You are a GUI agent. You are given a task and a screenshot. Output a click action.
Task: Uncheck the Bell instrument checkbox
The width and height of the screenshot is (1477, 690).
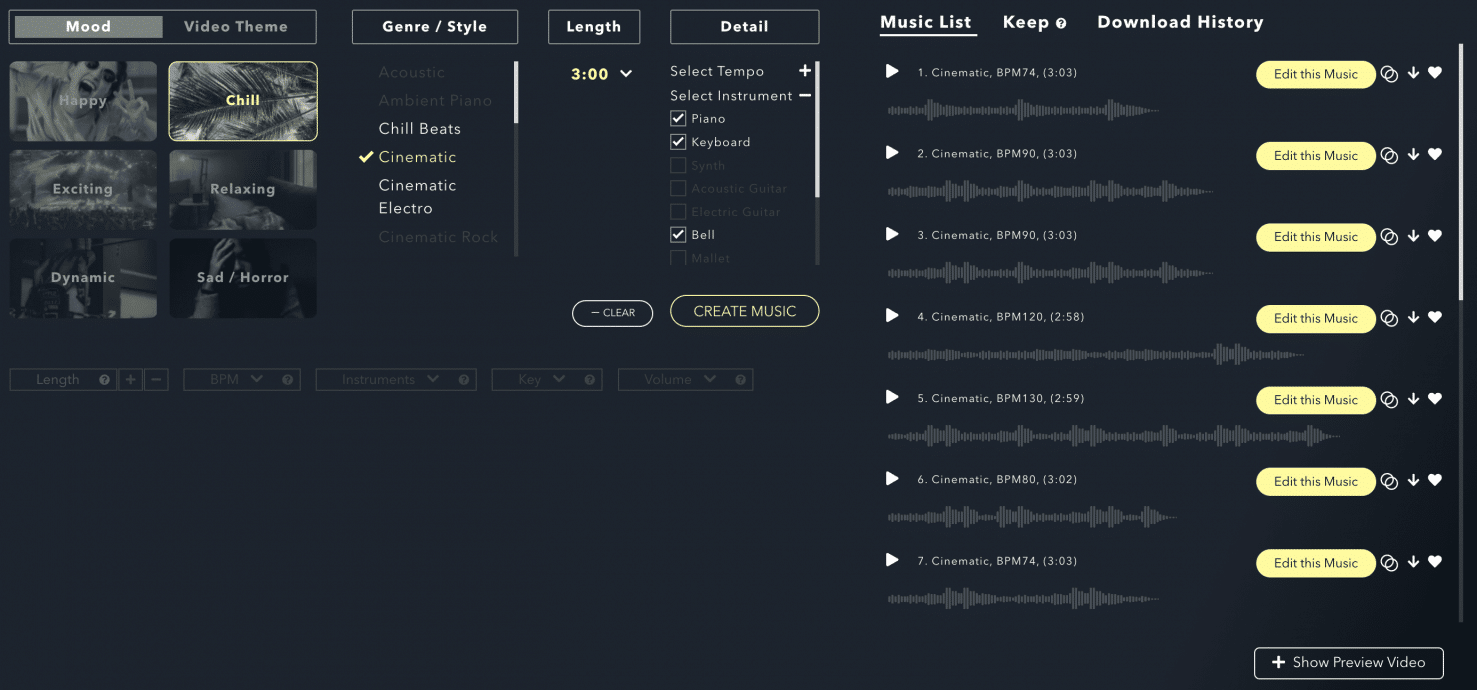pyautogui.click(x=678, y=234)
